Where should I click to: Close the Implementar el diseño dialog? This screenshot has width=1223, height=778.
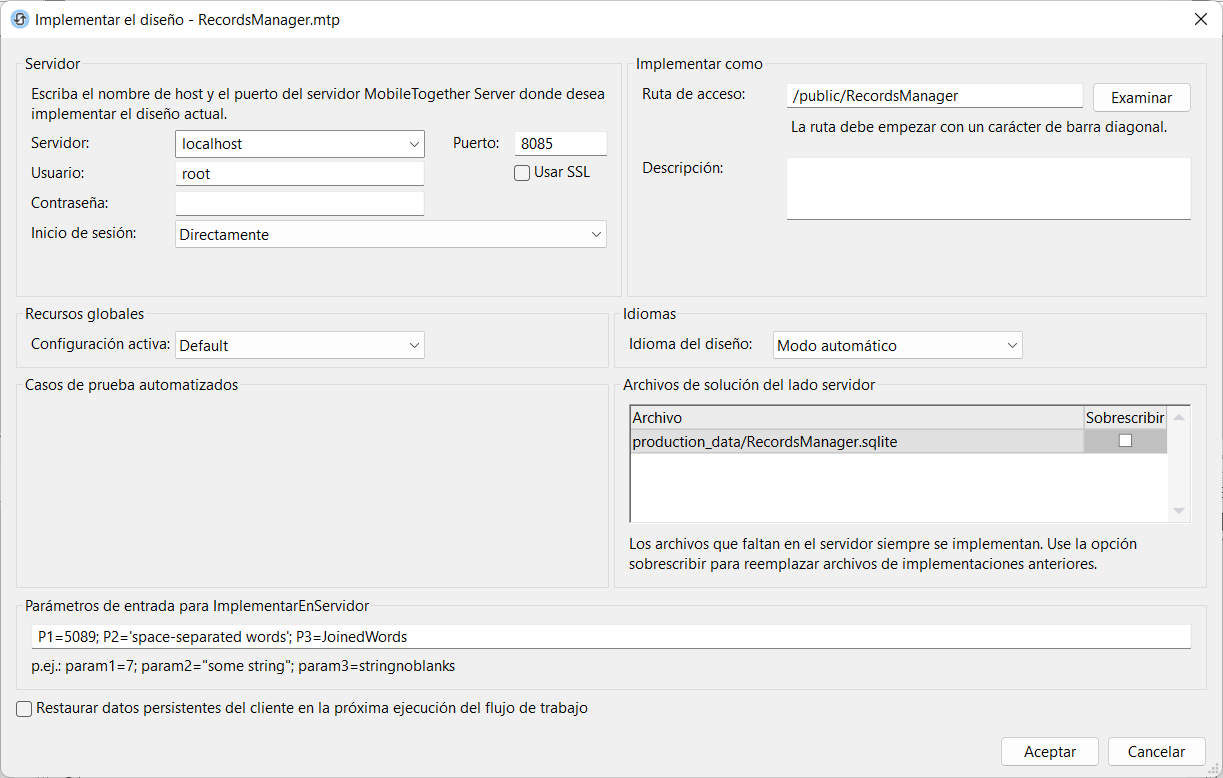1200,19
